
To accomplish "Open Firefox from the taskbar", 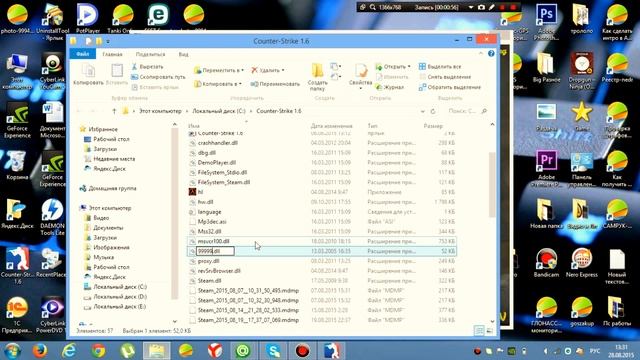I will pyautogui.click(x=39, y=351).
